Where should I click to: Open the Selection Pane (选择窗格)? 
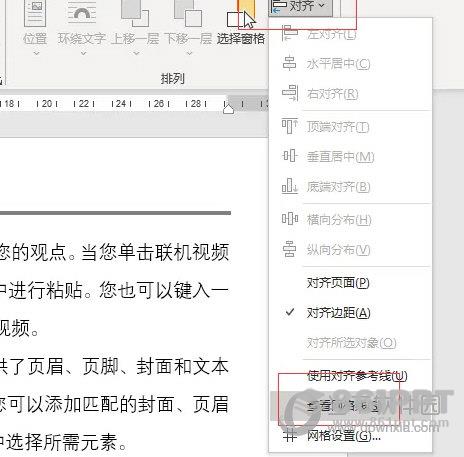click(241, 23)
